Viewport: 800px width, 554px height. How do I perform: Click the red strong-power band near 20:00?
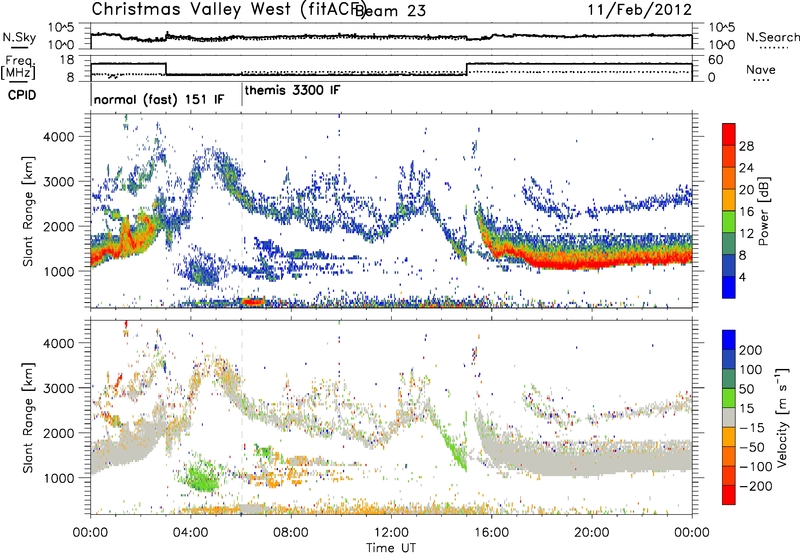point(592,264)
